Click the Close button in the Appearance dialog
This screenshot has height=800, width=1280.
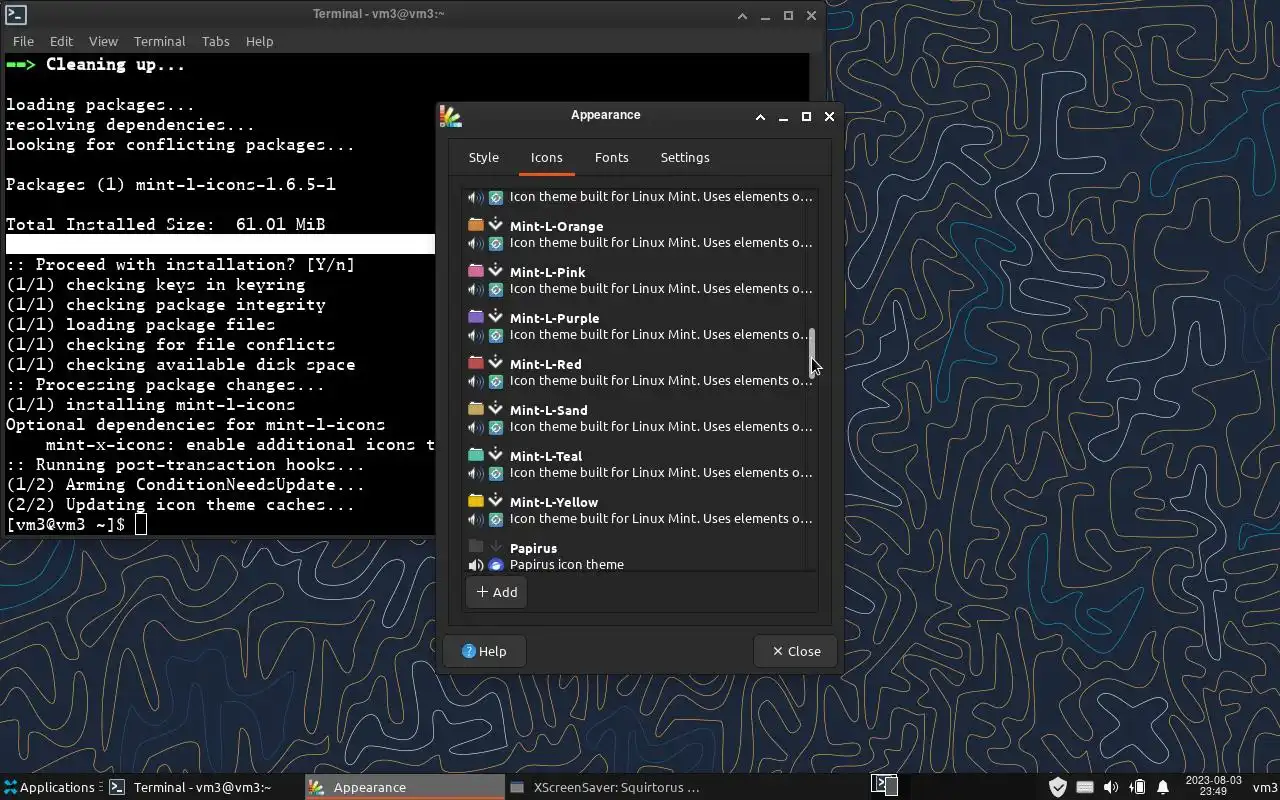click(796, 651)
